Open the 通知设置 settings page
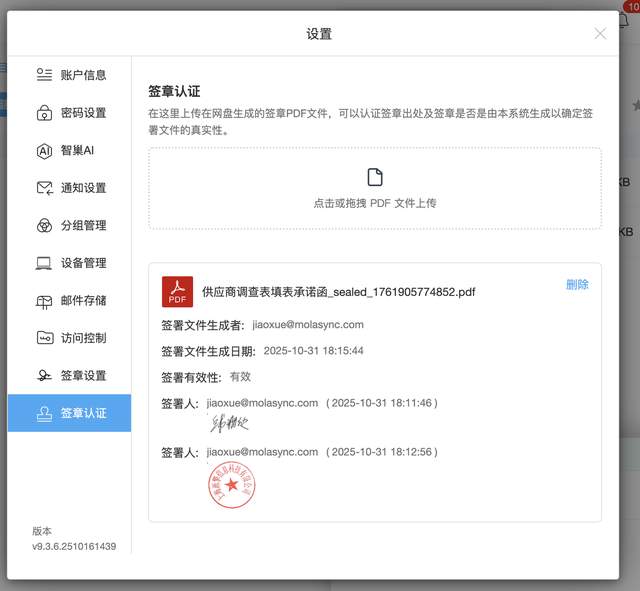640x591 pixels. point(83,188)
